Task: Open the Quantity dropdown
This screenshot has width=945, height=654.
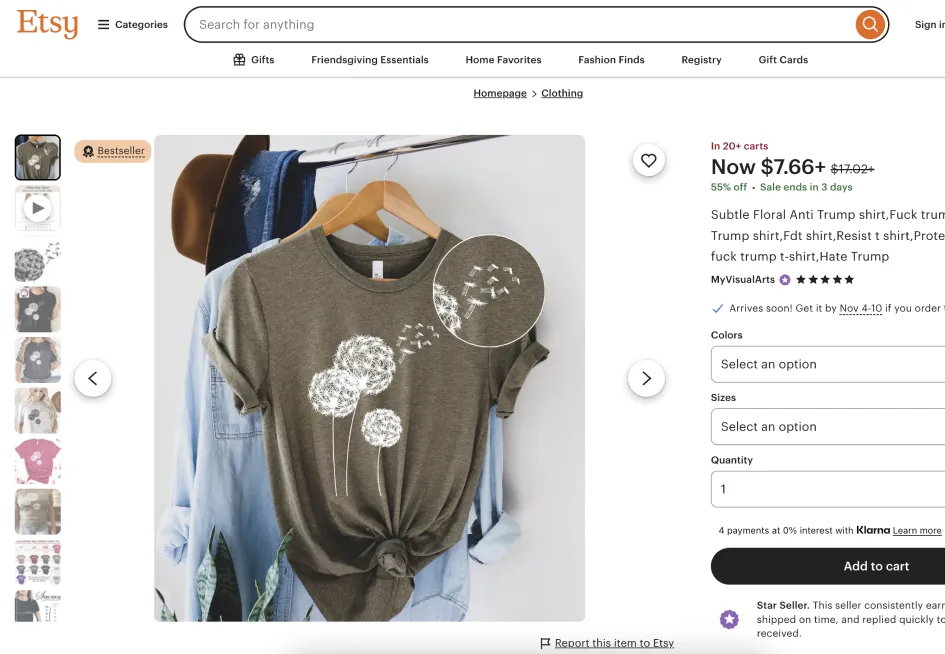Action: 828,489
